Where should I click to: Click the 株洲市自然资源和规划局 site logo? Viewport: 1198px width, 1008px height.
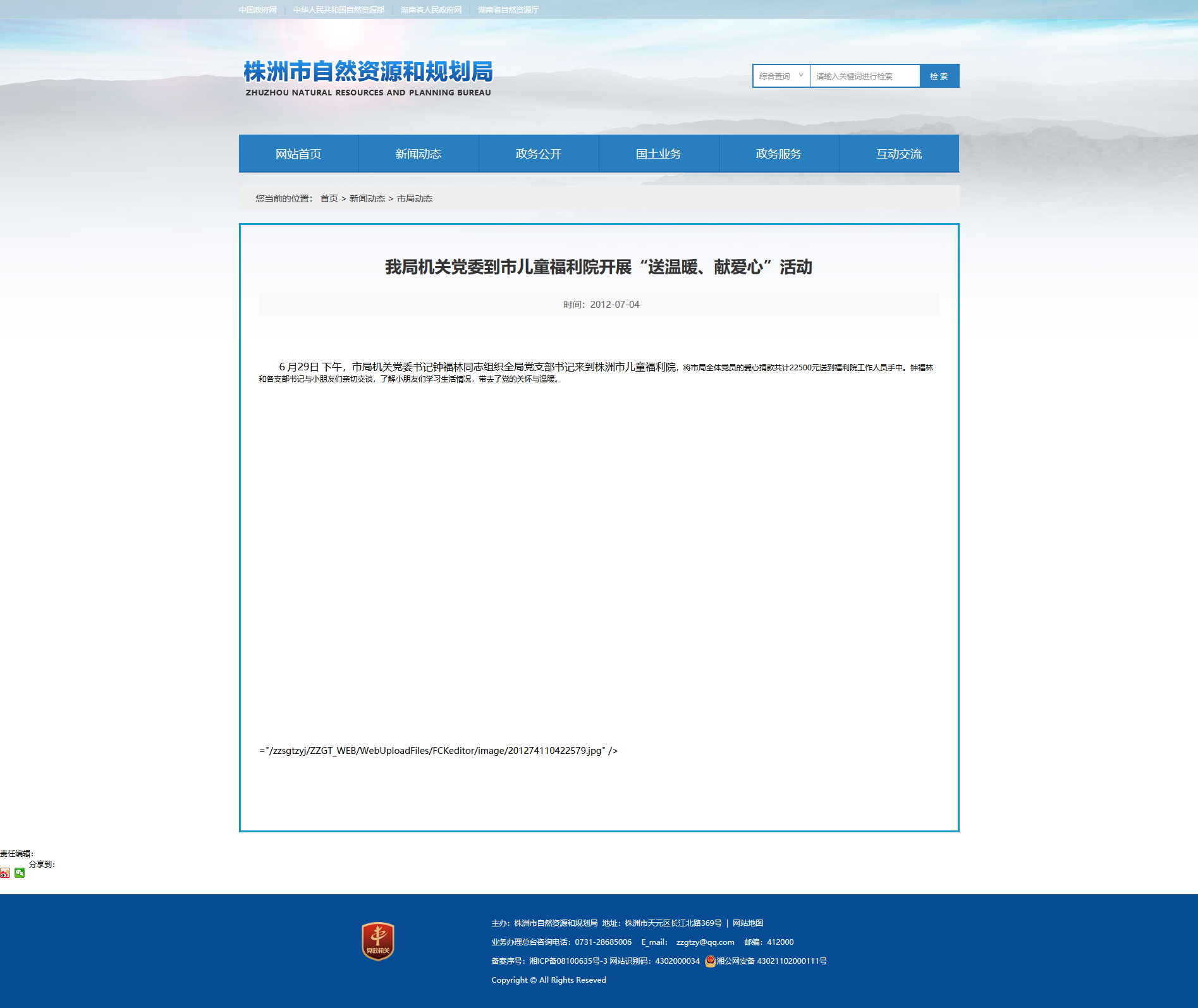coord(368,78)
